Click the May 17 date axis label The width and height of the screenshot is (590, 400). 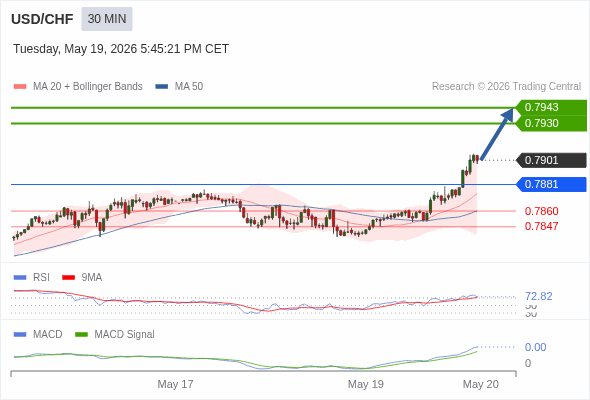[175, 384]
